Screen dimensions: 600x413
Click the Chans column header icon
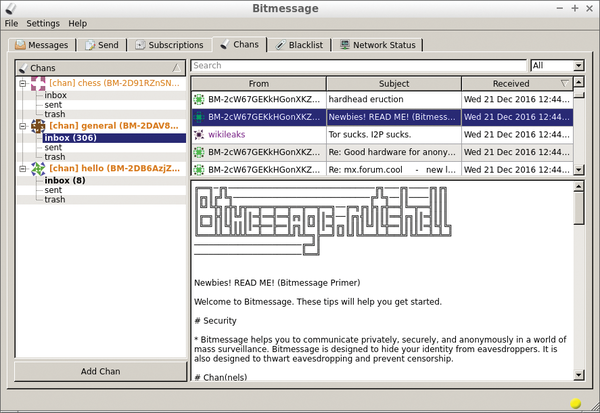[23, 68]
